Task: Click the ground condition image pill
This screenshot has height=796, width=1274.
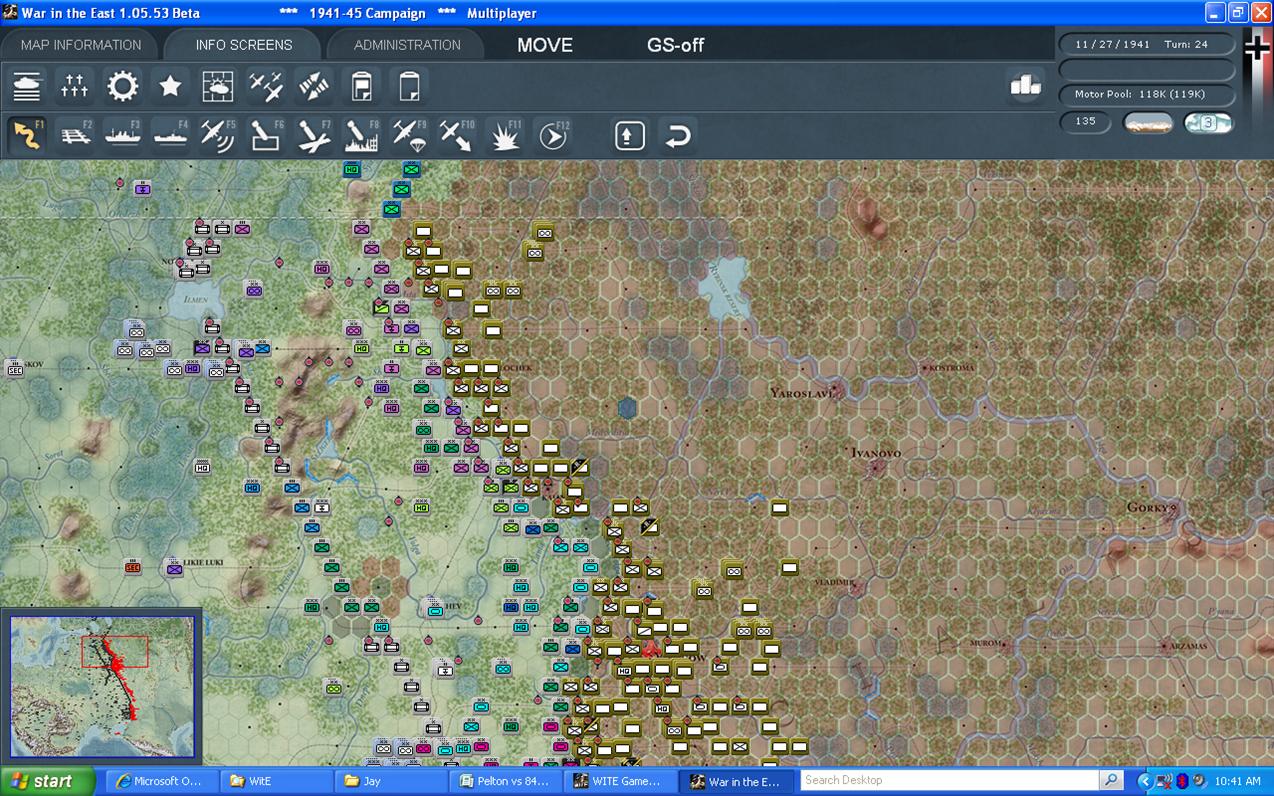Action: [1148, 123]
